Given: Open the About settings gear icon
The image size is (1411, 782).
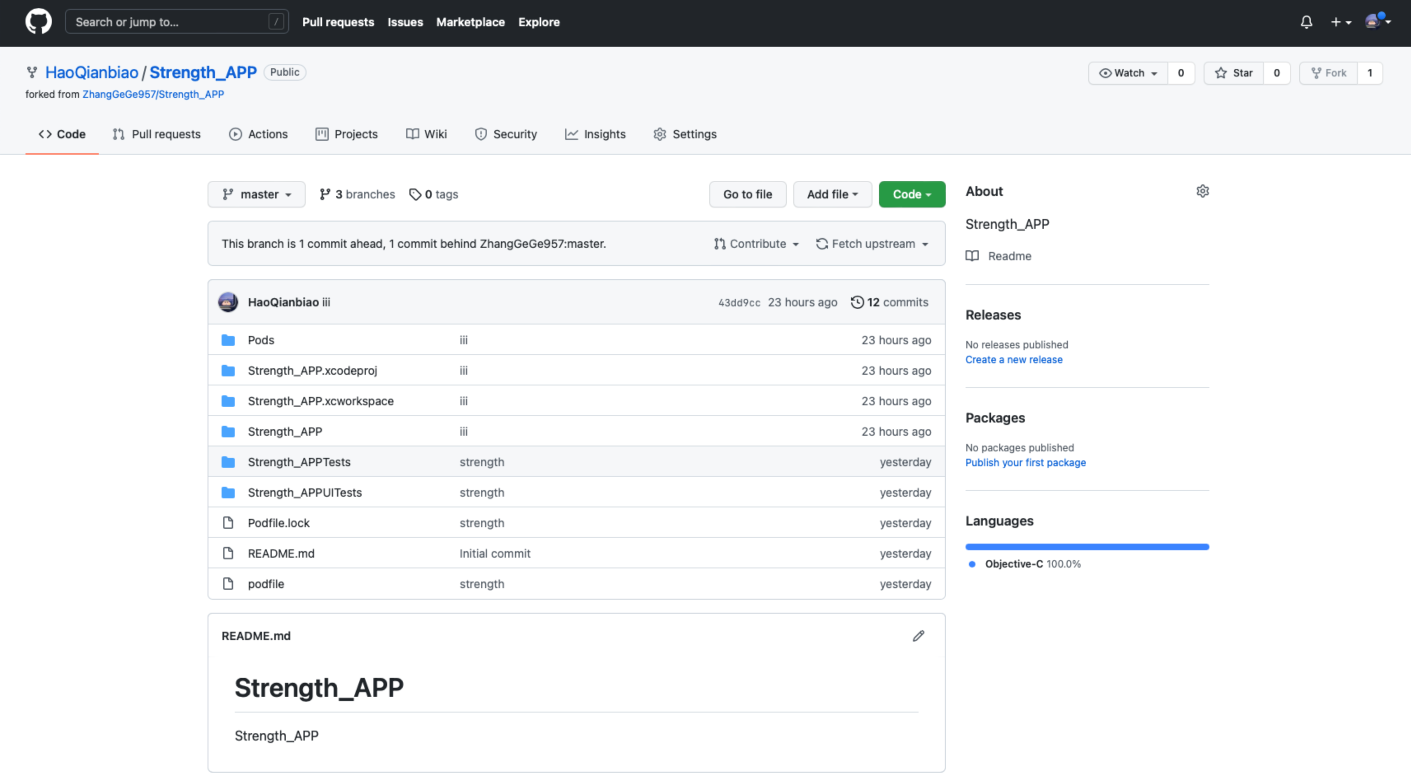Looking at the screenshot, I should 1202,191.
